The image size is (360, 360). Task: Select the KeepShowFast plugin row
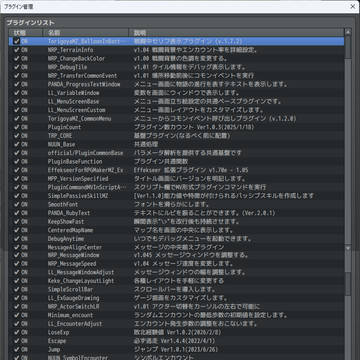tap(177, 221)
